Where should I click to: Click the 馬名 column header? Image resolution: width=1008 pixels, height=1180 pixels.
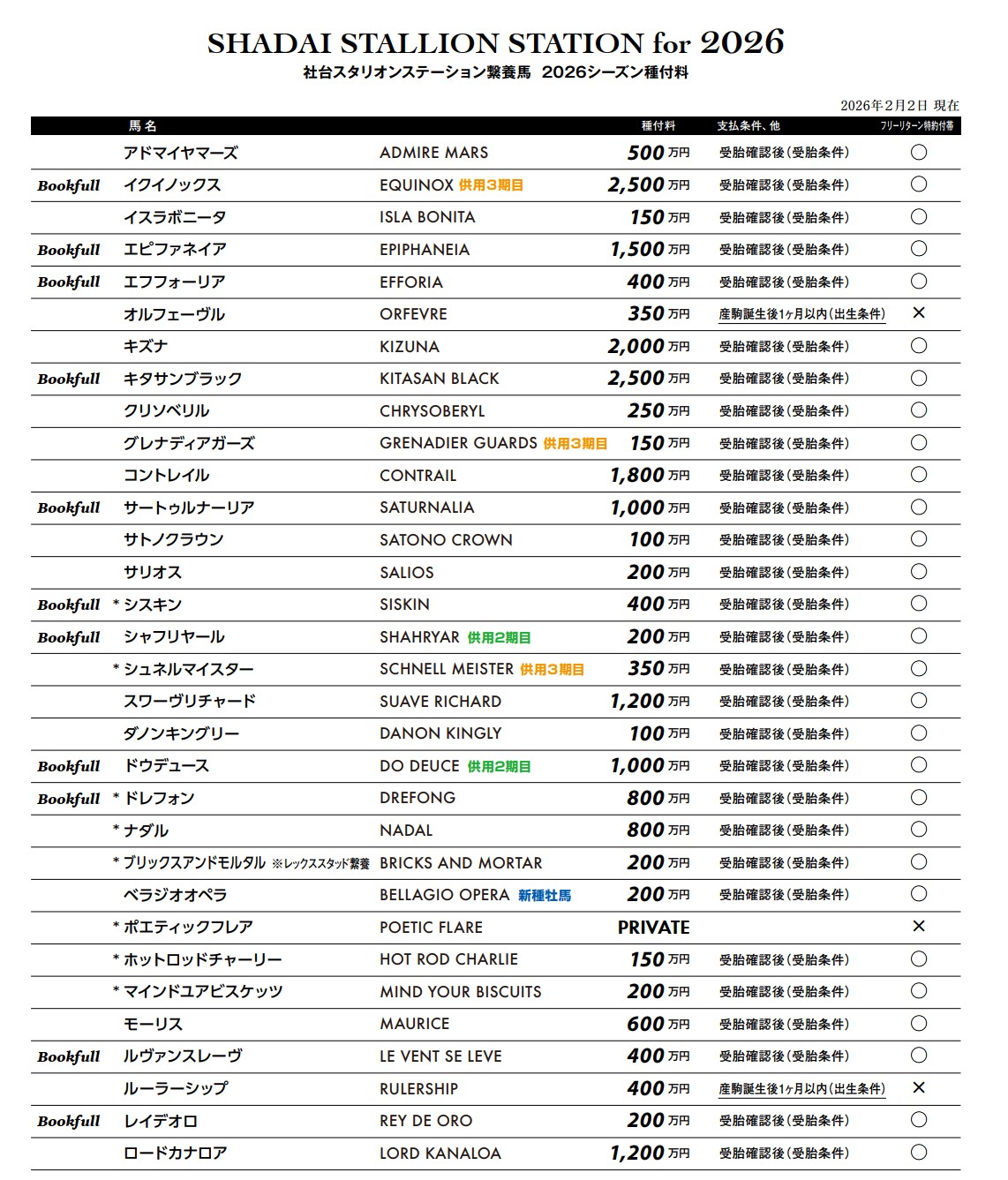coord(142,126)
